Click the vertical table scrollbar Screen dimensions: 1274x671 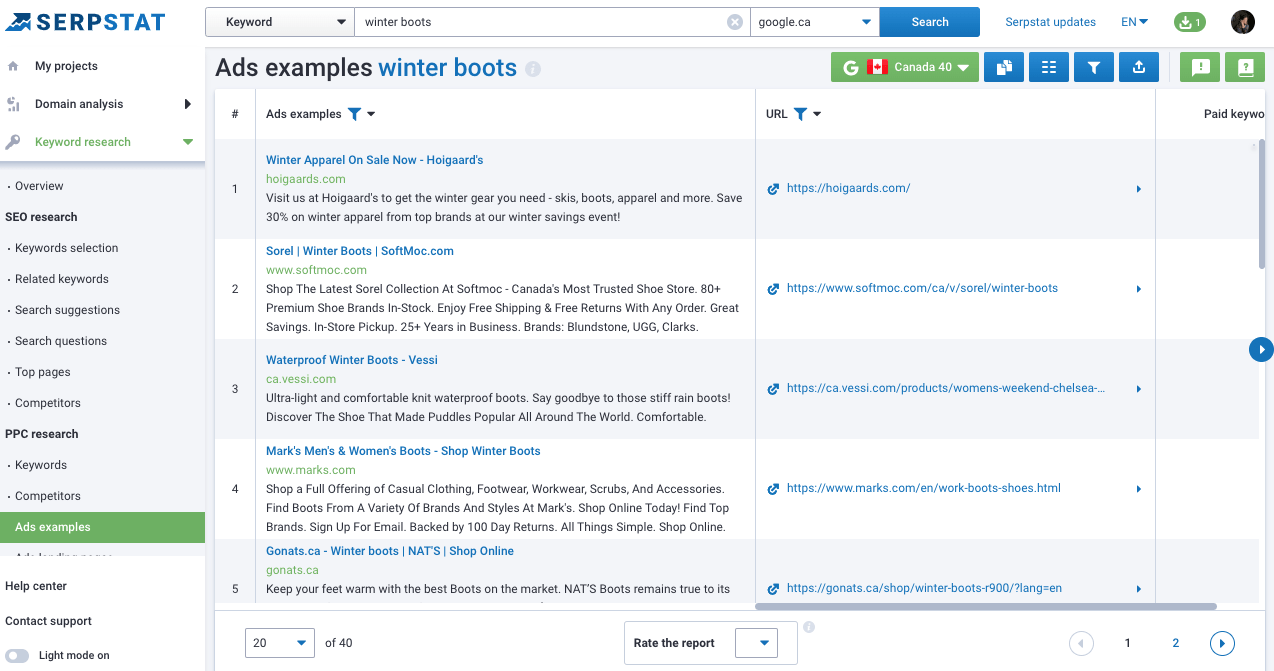click(1261, 205)
